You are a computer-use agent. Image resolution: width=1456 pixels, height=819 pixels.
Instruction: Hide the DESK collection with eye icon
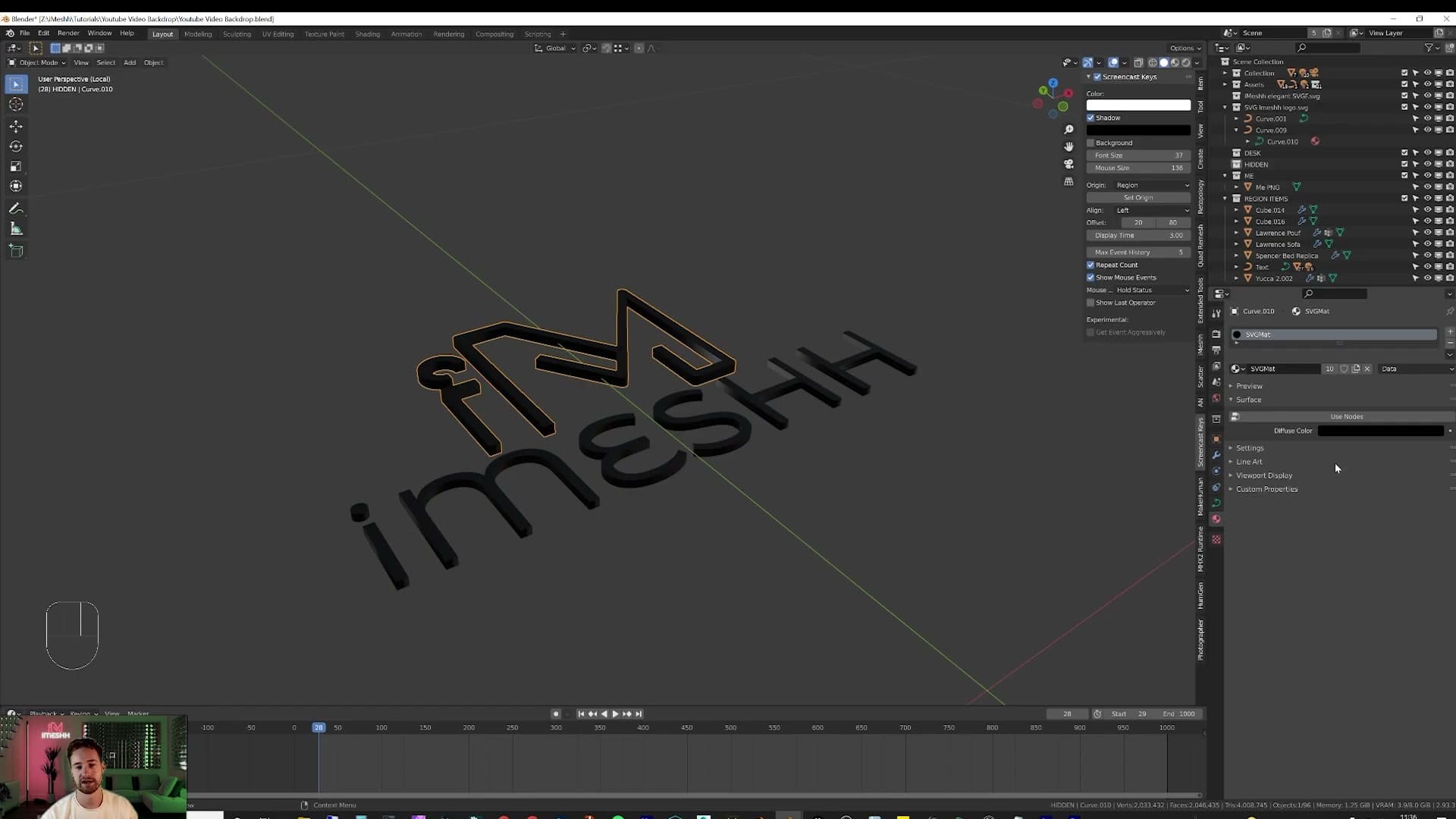coord(1427,152)
